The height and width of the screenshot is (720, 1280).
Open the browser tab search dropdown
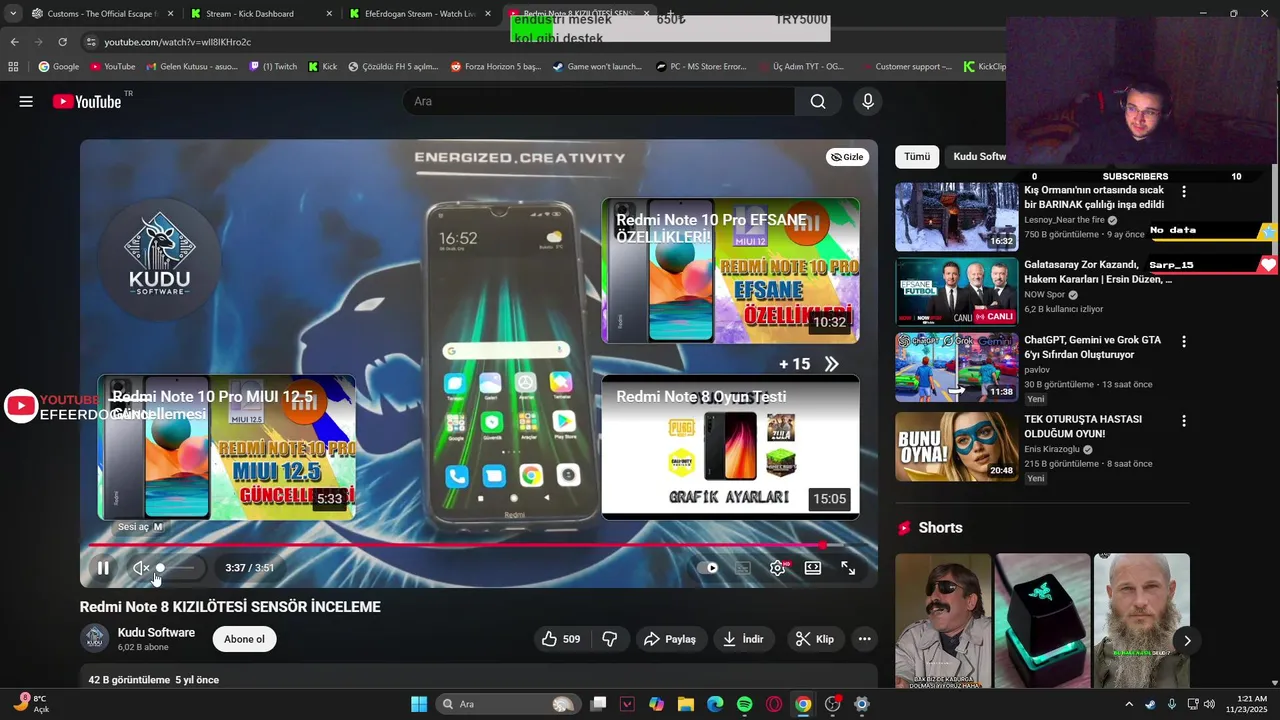(12, 14)
